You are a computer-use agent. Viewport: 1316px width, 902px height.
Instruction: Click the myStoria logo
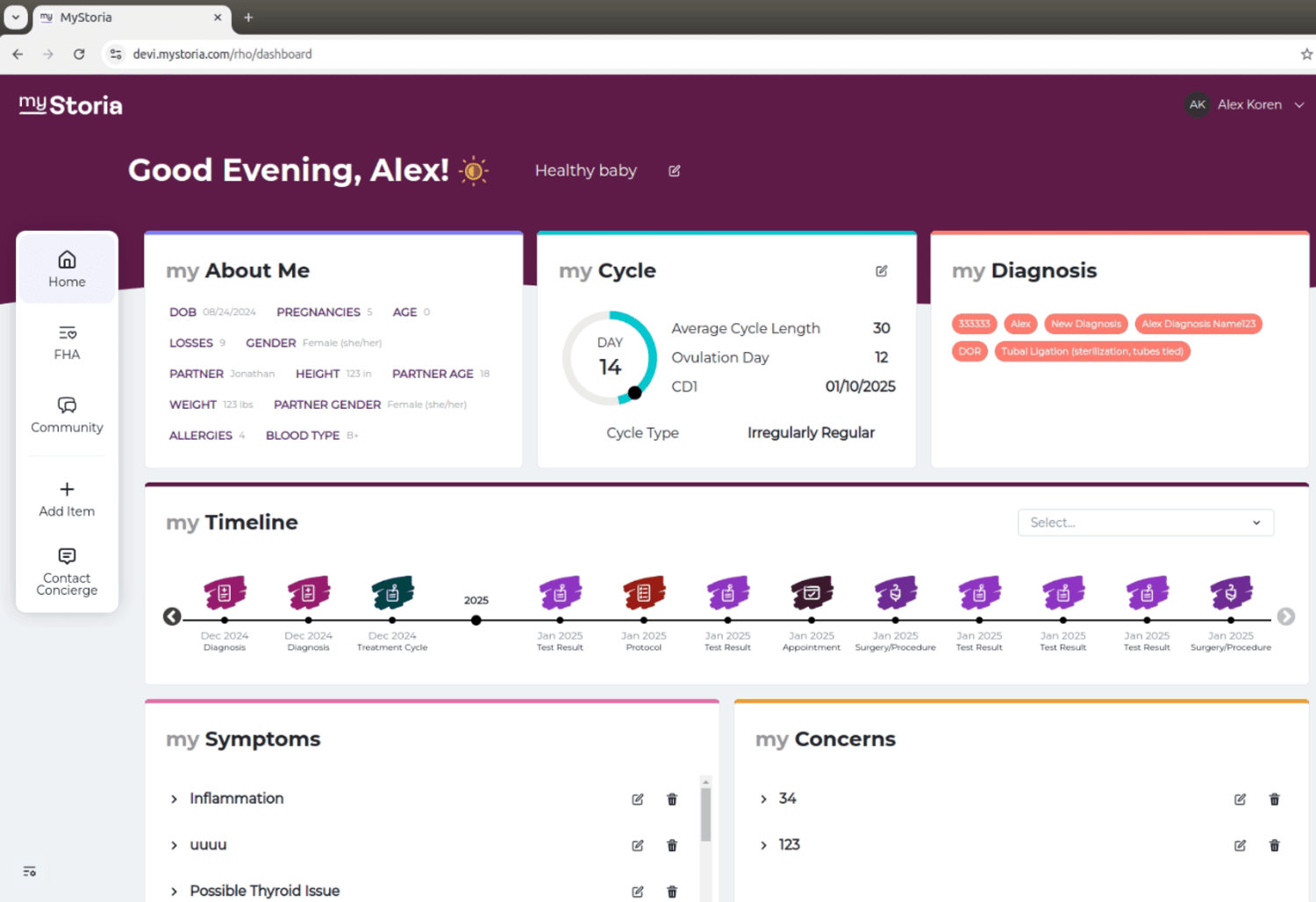coord(71,105)
